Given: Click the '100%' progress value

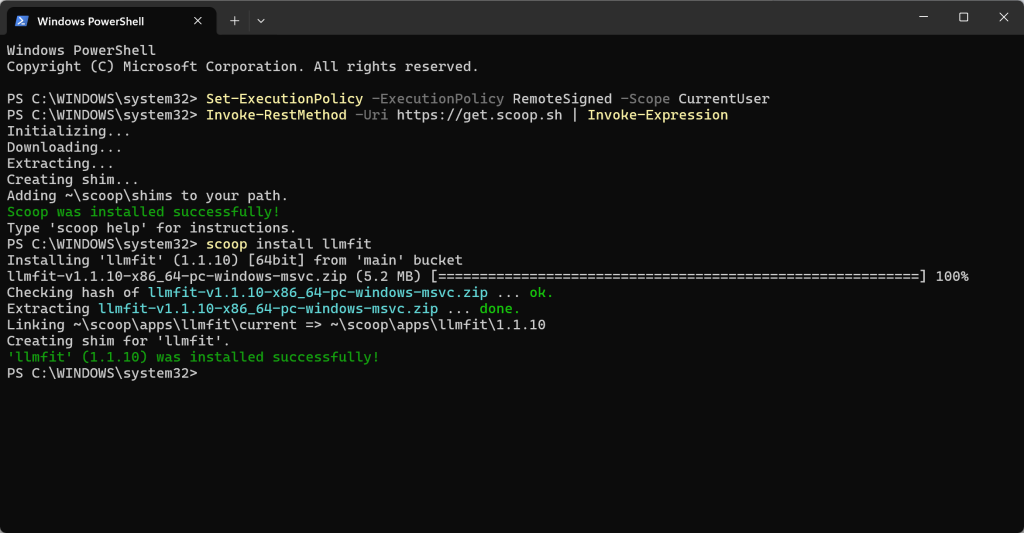Looking at the screenshot, I should 952,276.
